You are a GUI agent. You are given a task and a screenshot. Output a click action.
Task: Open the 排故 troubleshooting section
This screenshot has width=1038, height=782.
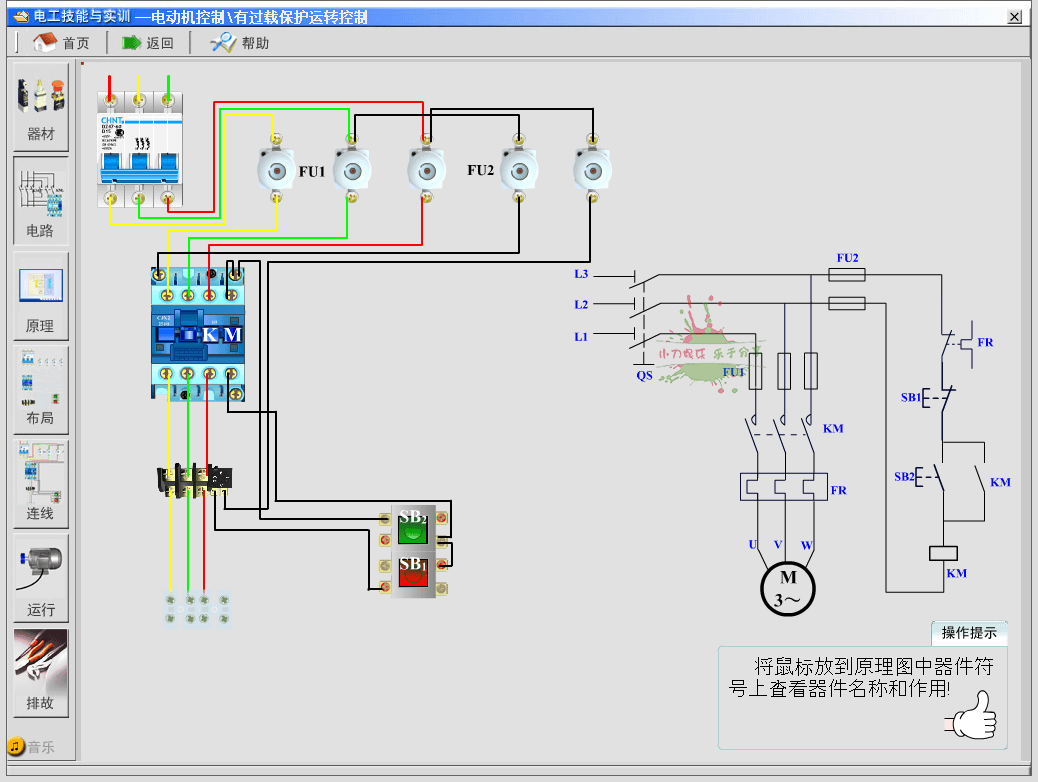click(x=41, y=673)
